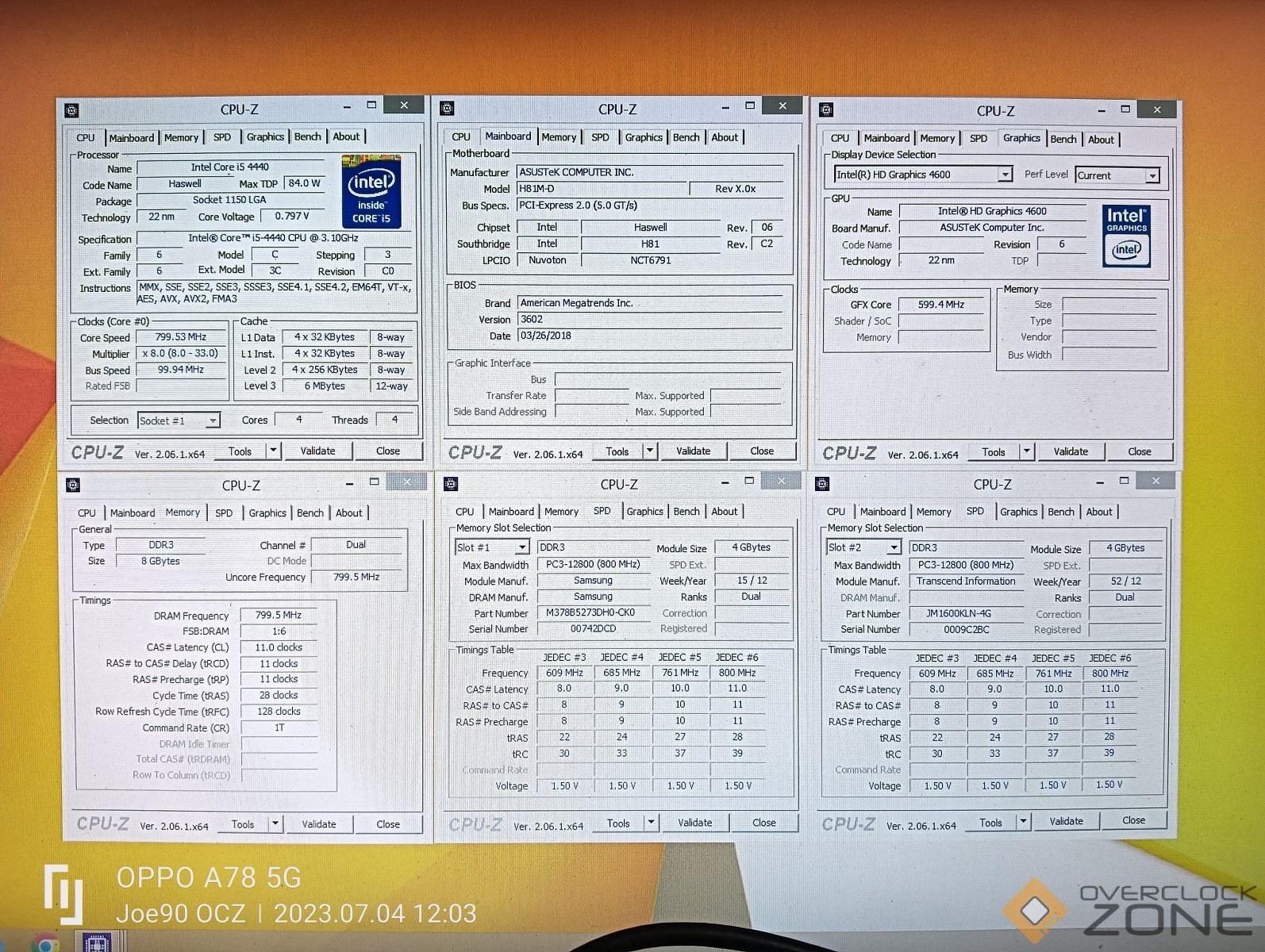Click the DRAM Frequency value '799.5 MHz'
The width and height of the screenshot is (1265, 952).
pyautogui.click(x=279, y=615)
